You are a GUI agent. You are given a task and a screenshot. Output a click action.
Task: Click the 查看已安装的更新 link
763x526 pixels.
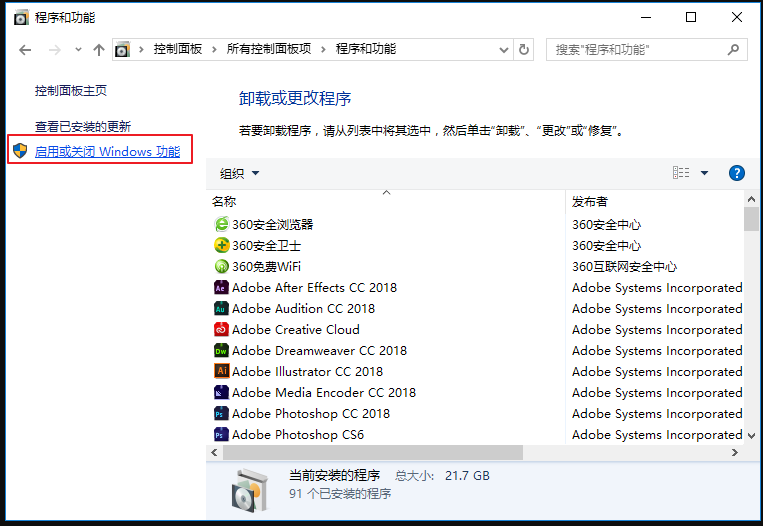[82, 127]
